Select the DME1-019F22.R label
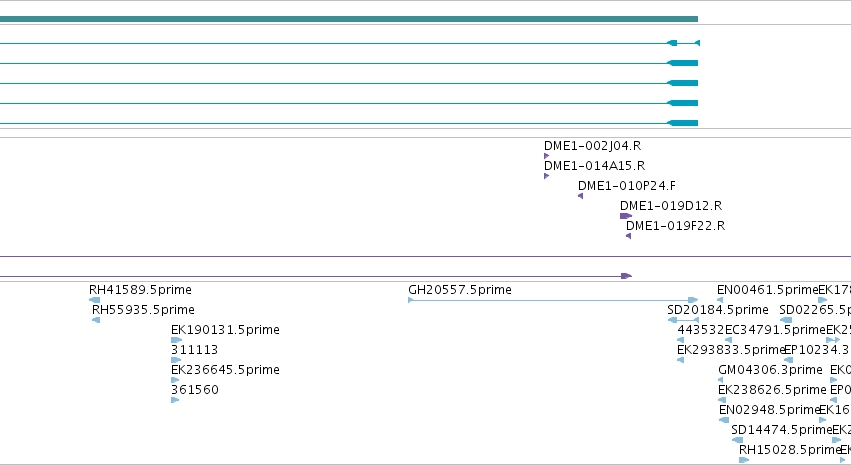The height and width of the screenshot is (465, 851). 675,226
